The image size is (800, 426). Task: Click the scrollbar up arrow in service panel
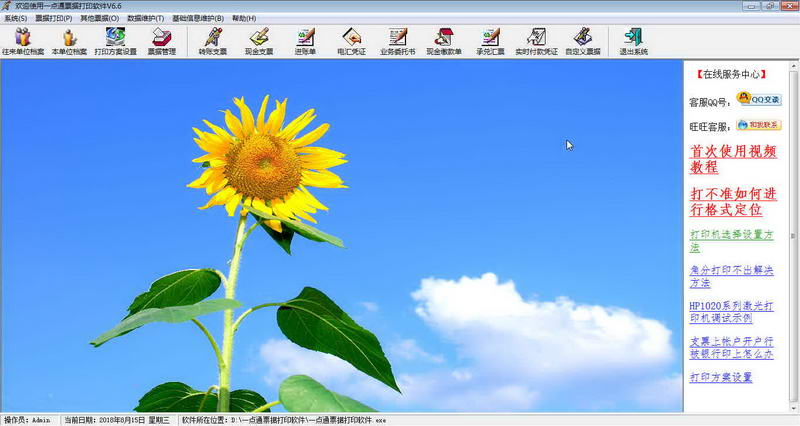[794, 65]
